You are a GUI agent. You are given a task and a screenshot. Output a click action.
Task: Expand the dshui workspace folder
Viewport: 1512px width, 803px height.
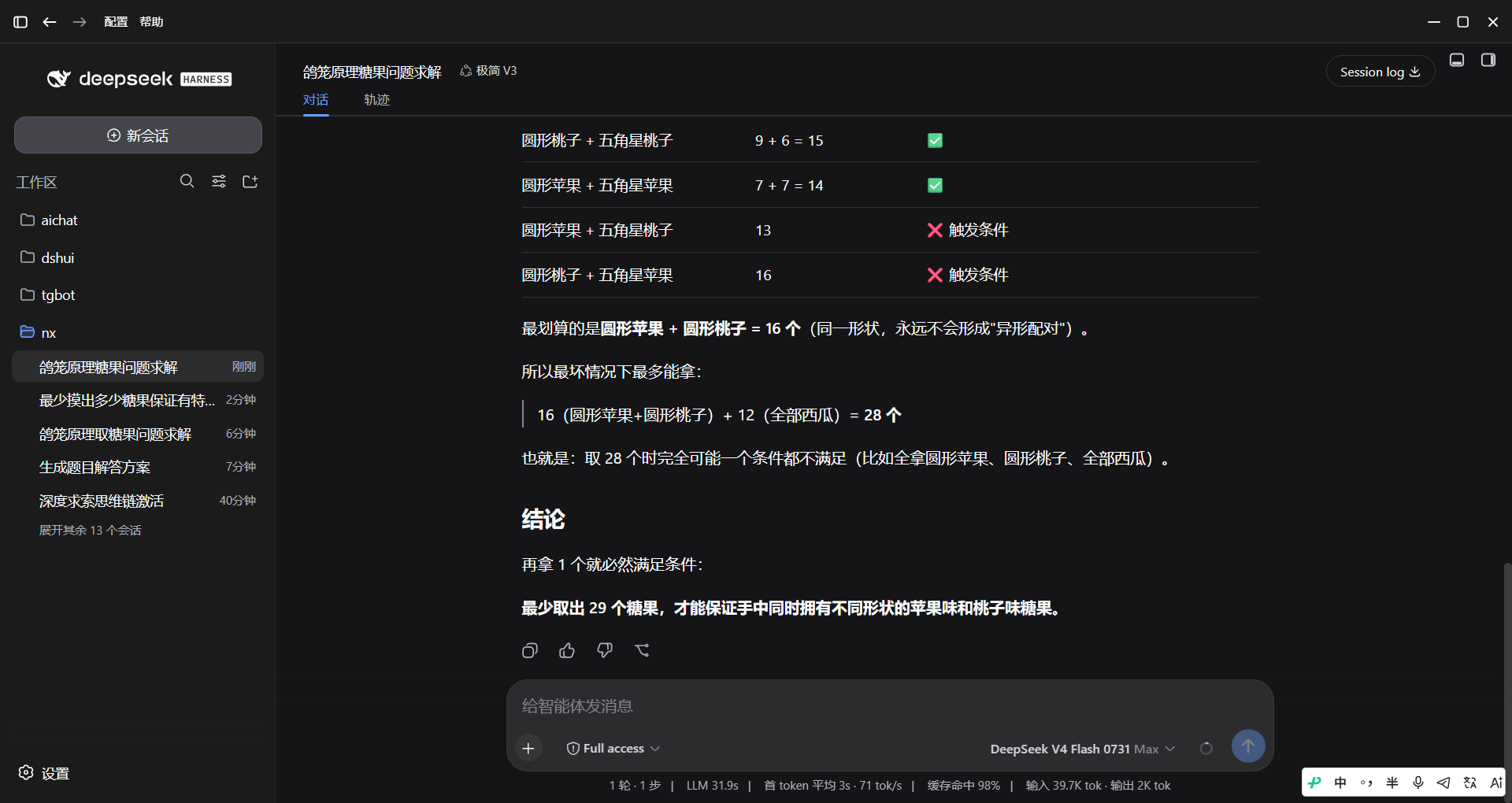tap(138, 257)
